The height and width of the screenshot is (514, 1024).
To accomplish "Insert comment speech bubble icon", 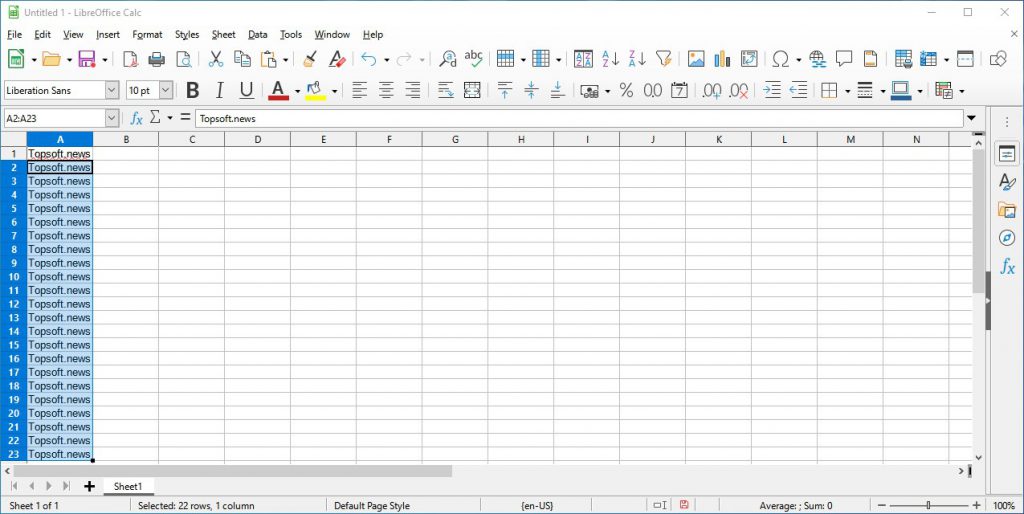I will point(844,59).
